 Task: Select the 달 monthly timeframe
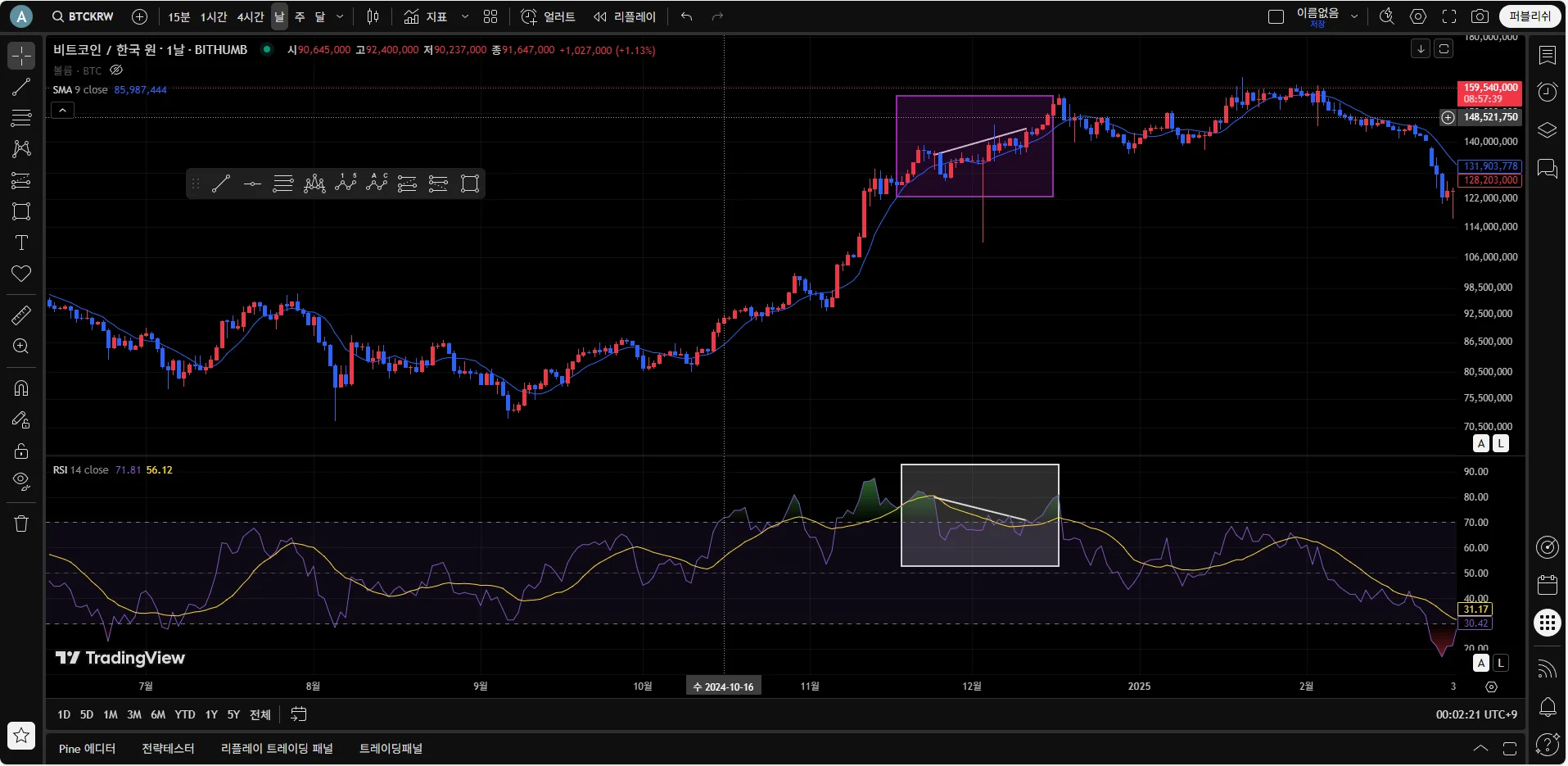coord(320,16)
